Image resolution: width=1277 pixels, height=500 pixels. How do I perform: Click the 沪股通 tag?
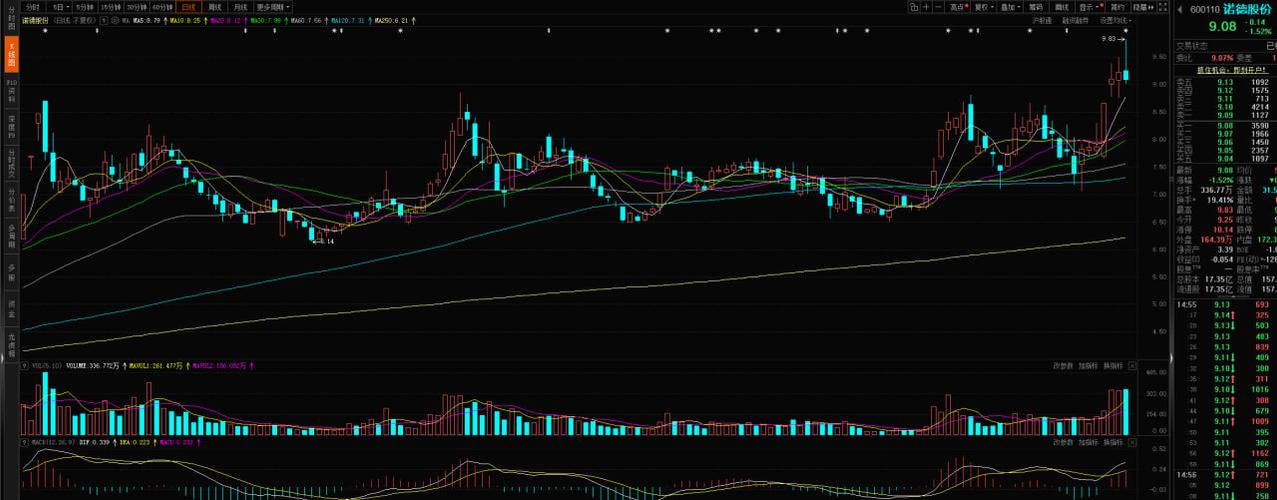[x=1042, y=20]
